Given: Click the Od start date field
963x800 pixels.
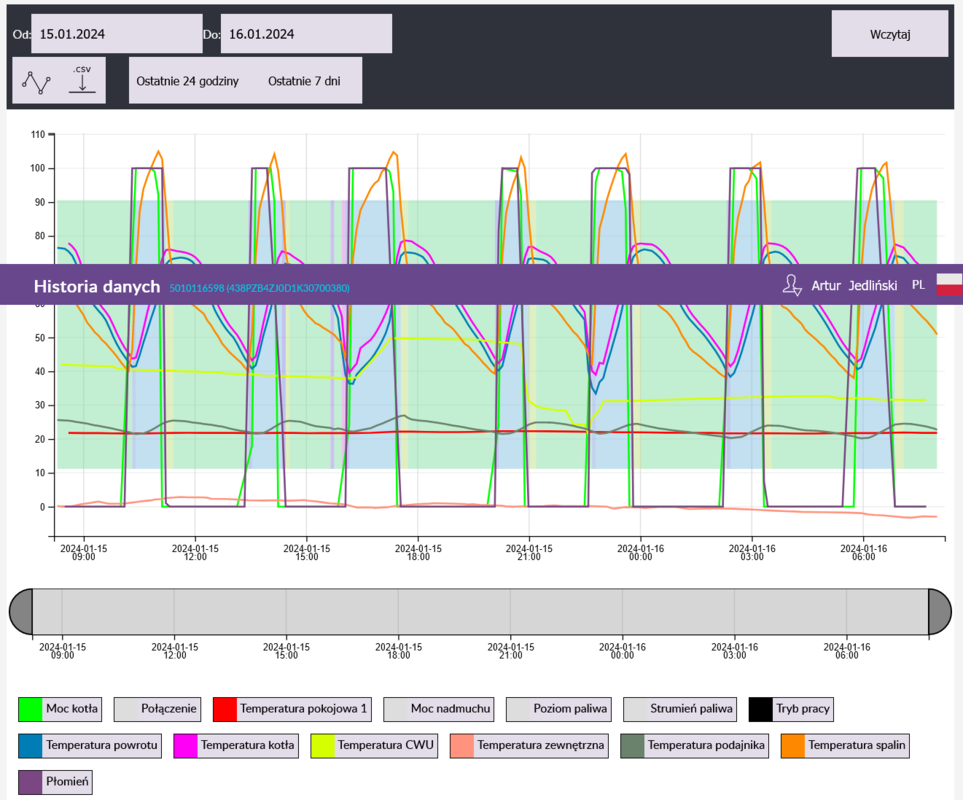Looking at the screenshot, I should 116,34.
